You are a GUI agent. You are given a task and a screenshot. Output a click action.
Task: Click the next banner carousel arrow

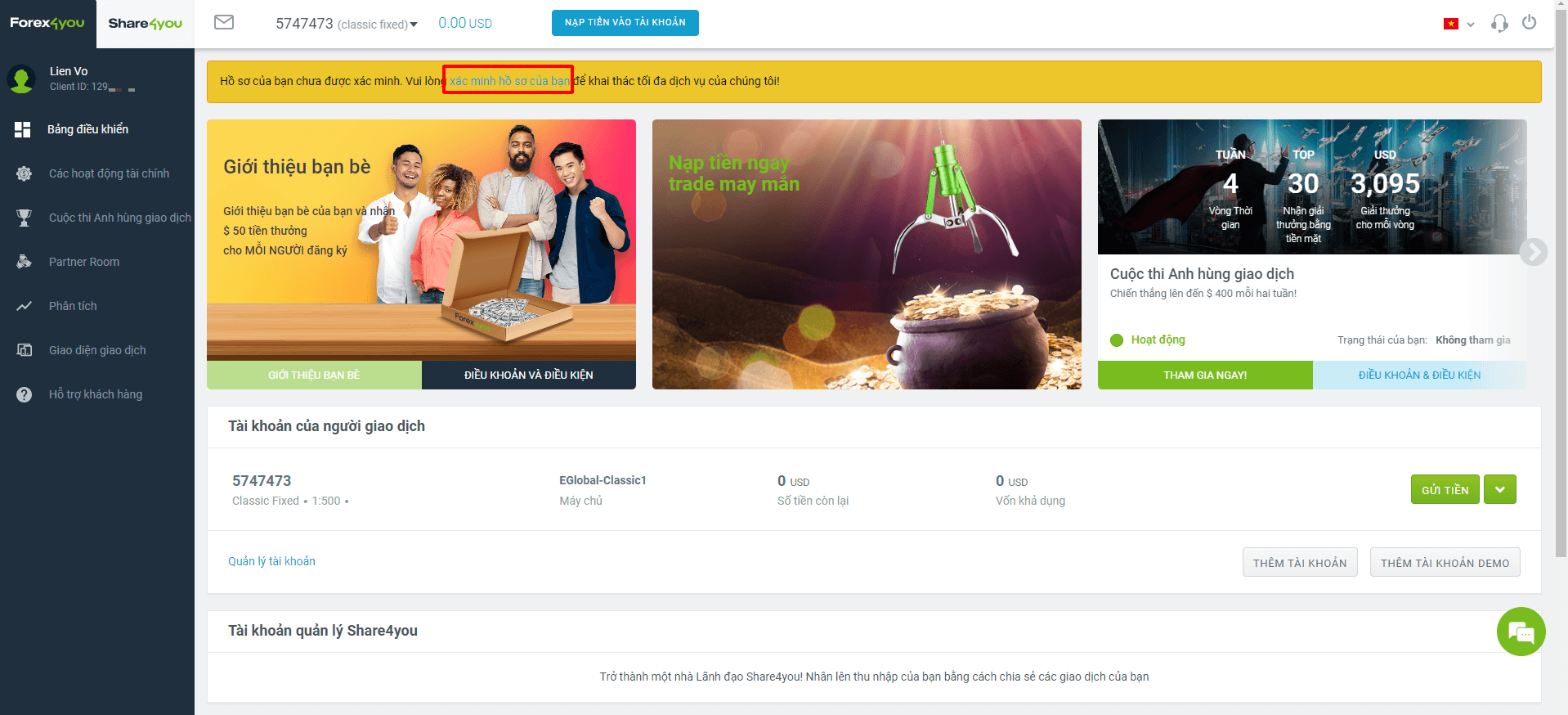pyautogui.click(x=1533, y=252)
